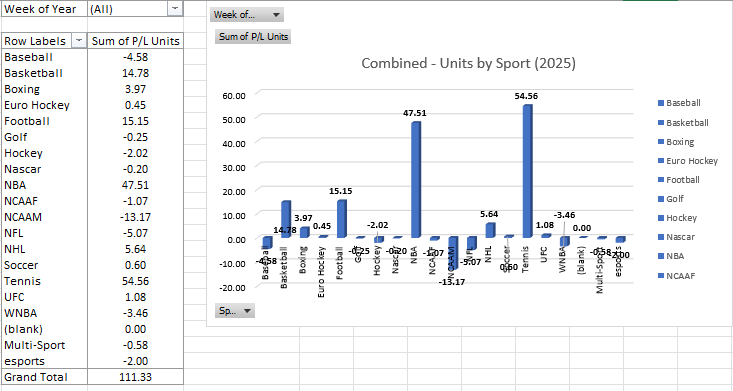The width and height of the screenshot is (733, 391).
Task: Select the Golf row label cell
Action: [x=44, y=137]
